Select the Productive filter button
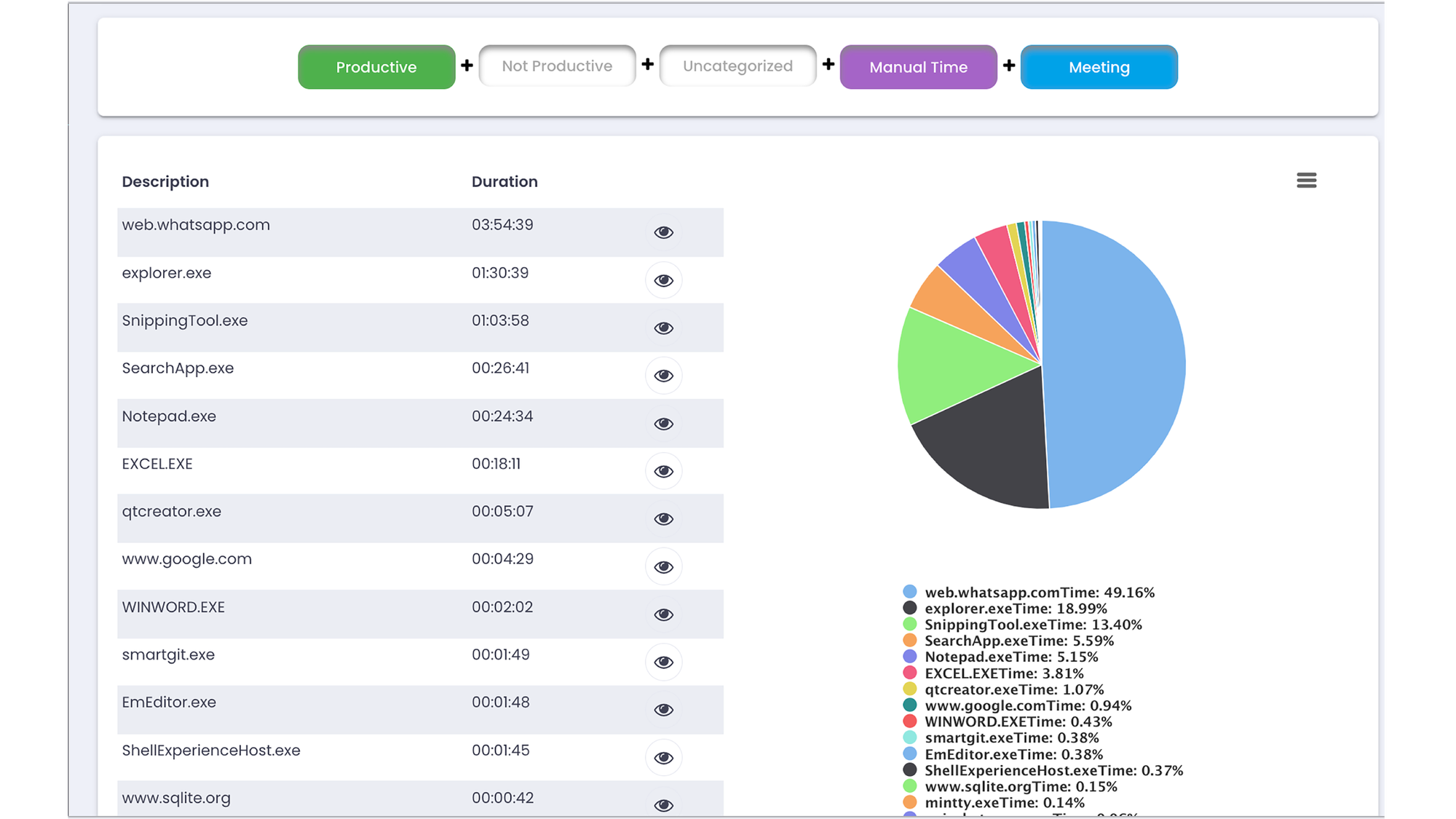The width and height of the screenshot is (1456, 819). pyautogui.click(x=376, y=67)
